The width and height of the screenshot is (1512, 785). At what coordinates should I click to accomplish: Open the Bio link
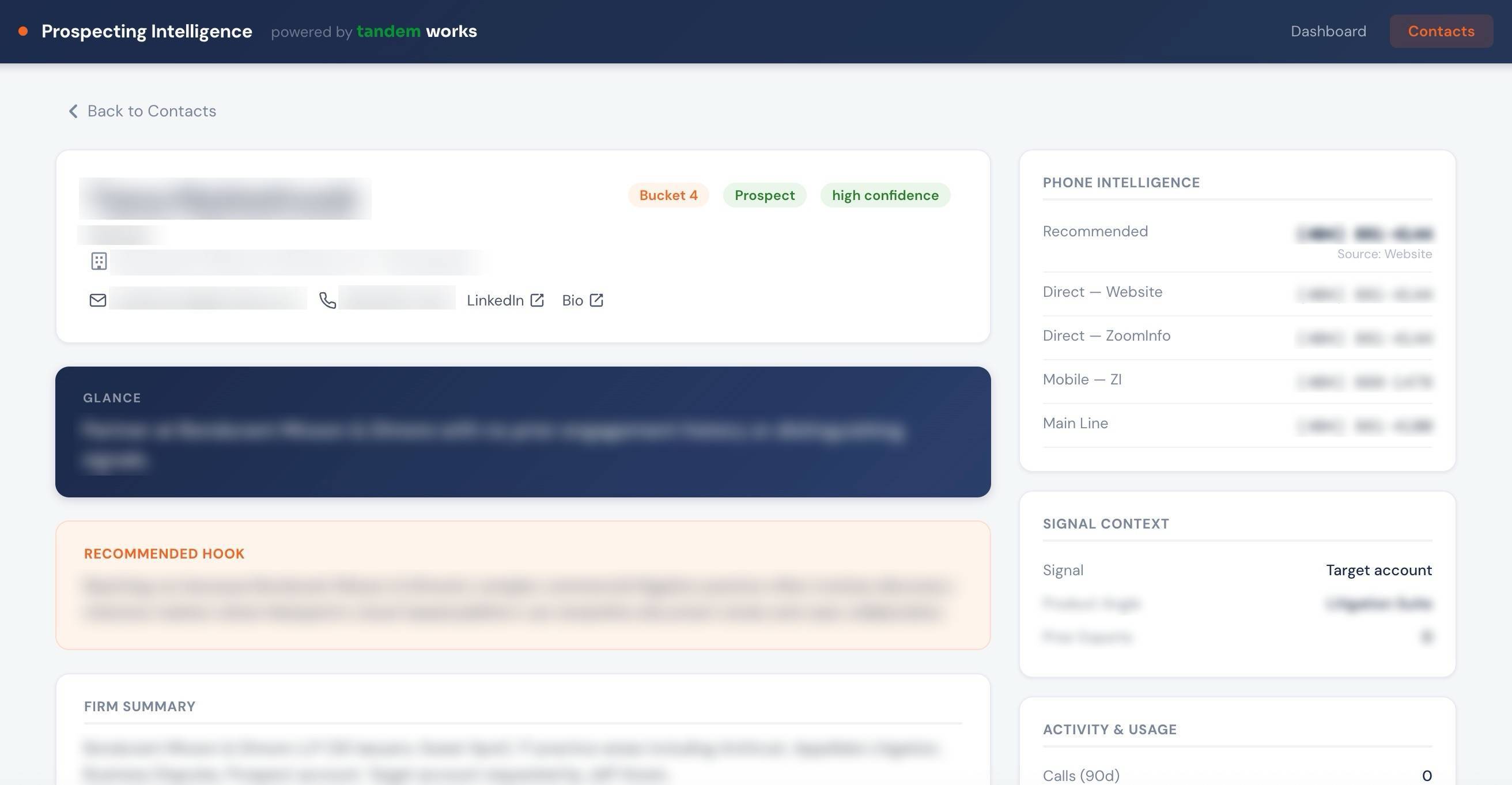point(572,301)
